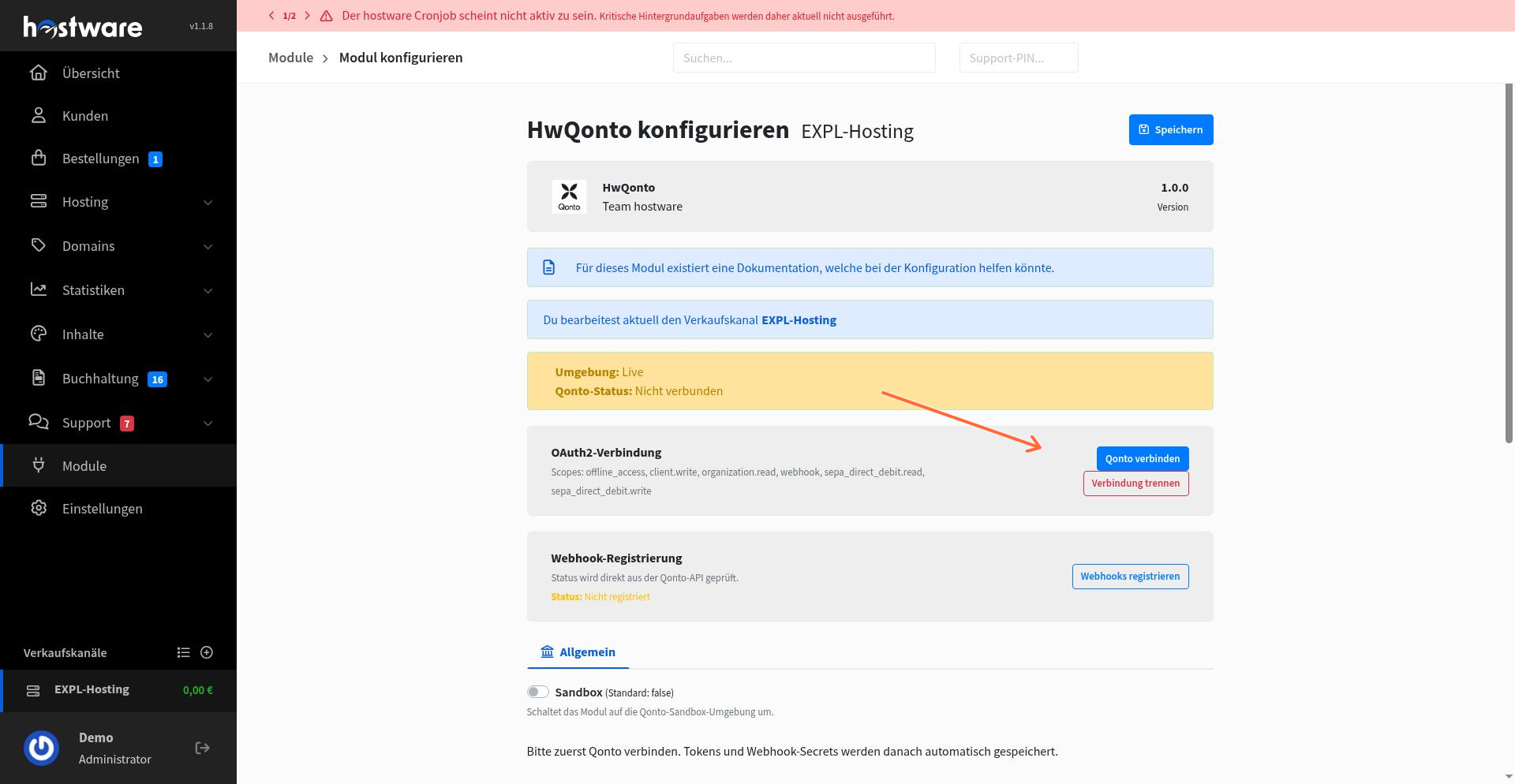Click the EXPL-Hosting server icon
This screenshot has height=784, width=1515.
tap(33, 691)
